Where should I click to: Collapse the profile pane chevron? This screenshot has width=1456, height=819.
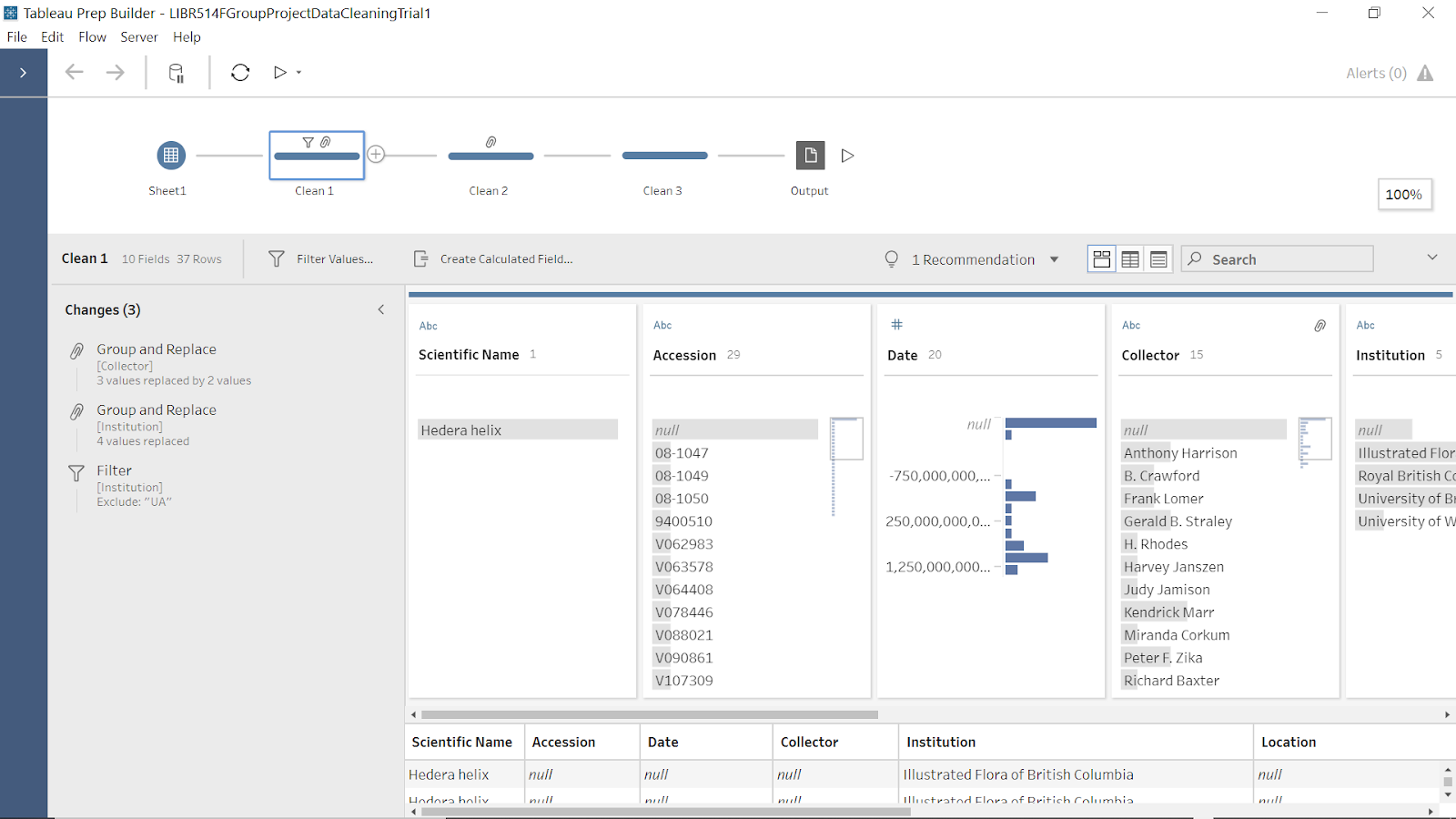1432,258
